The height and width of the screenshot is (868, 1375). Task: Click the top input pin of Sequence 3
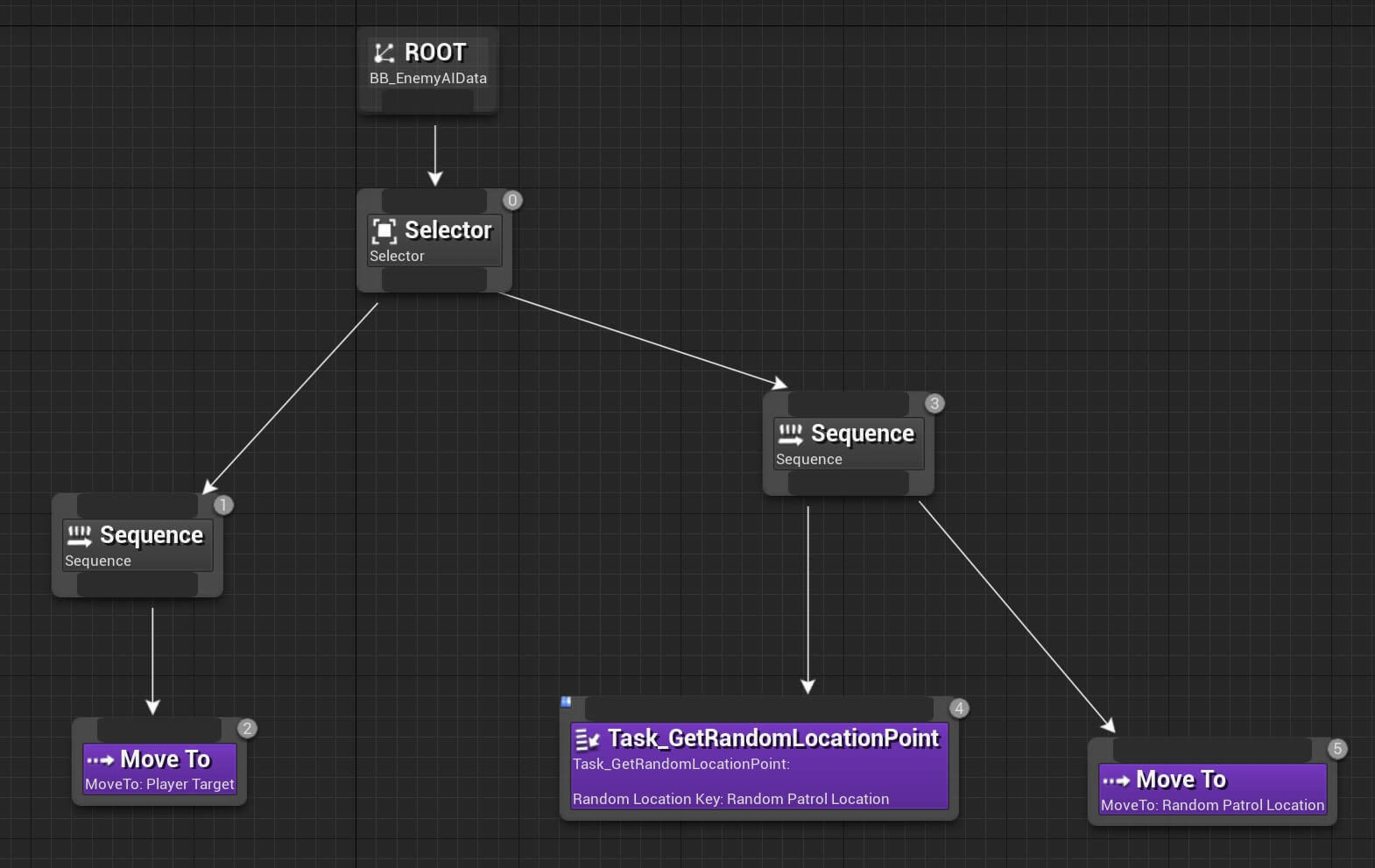[x=849, y=404]
